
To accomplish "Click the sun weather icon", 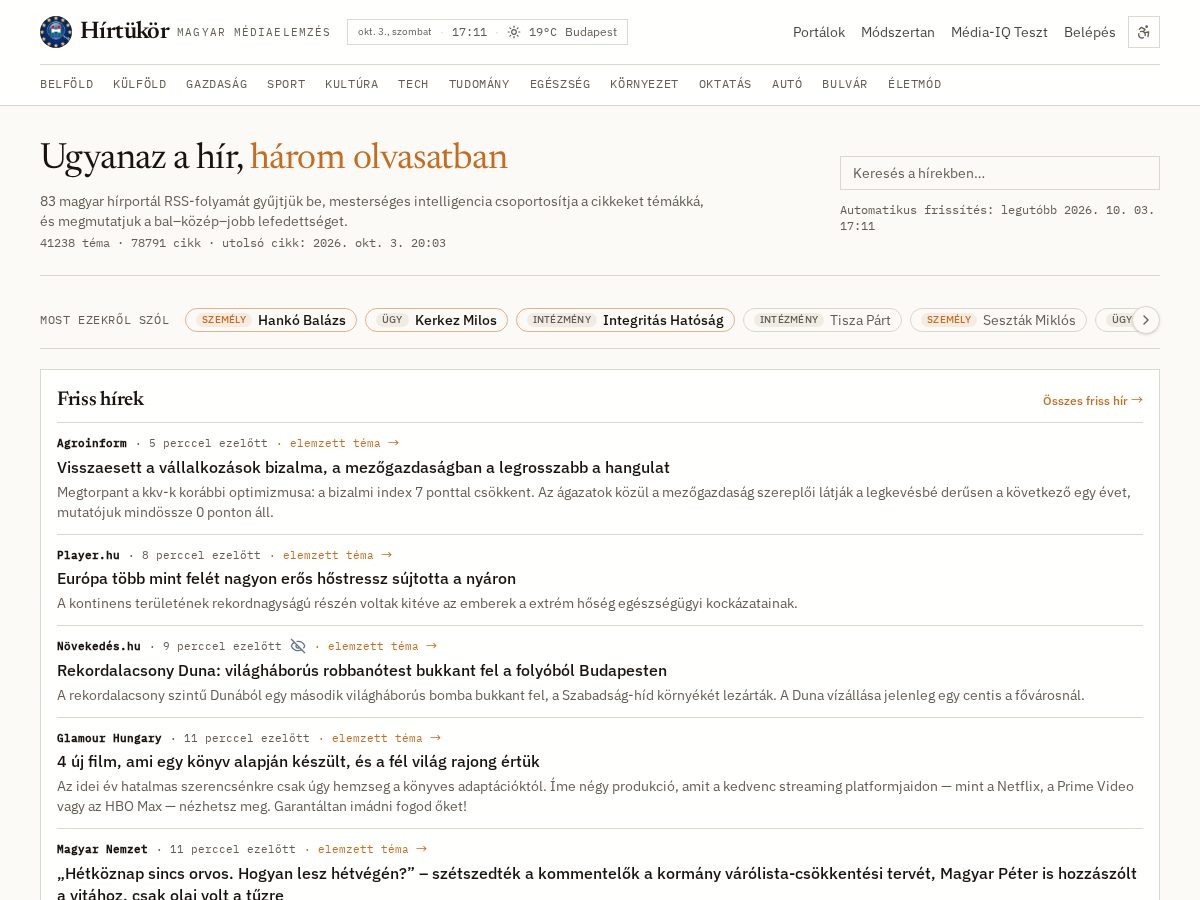I will point(514,32).
